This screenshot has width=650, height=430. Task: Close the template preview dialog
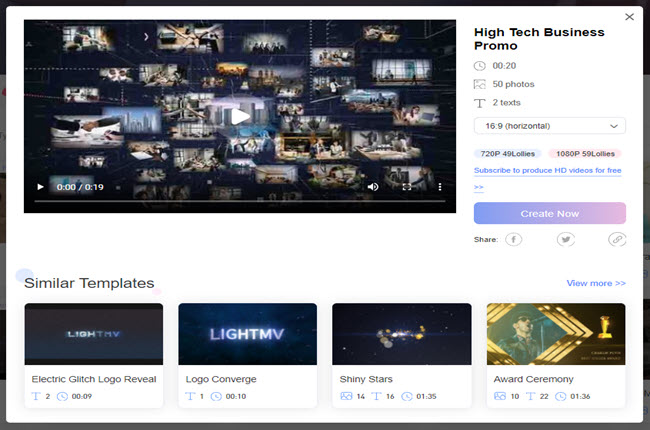coord(629,17)
